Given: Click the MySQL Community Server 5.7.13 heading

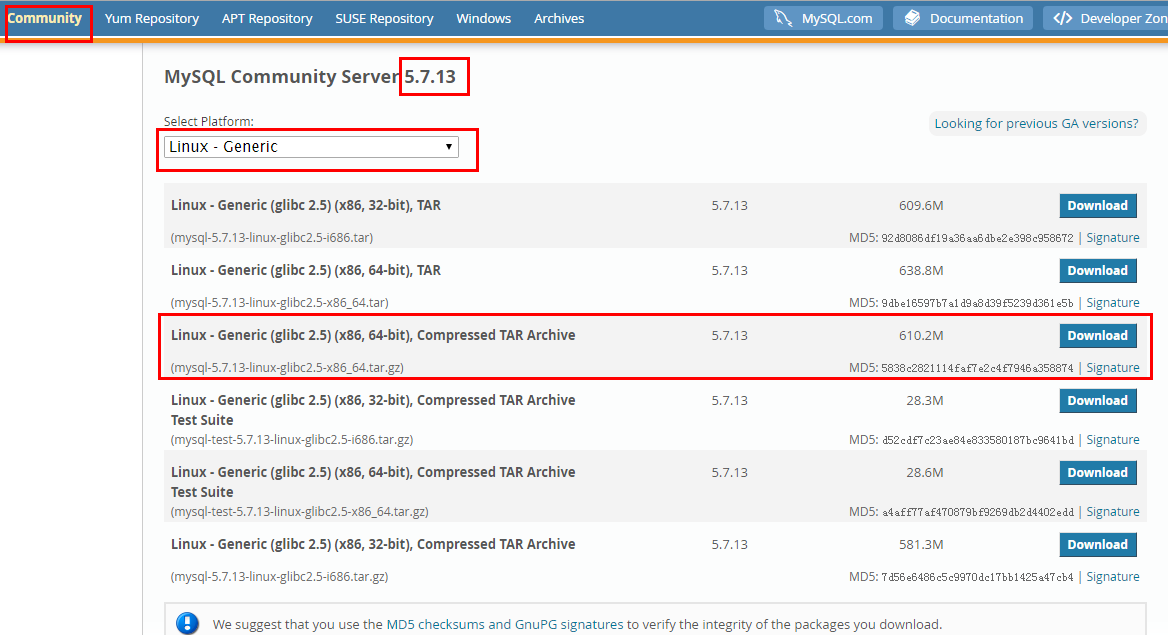Looking at the screenshot, I should (310, 77).
